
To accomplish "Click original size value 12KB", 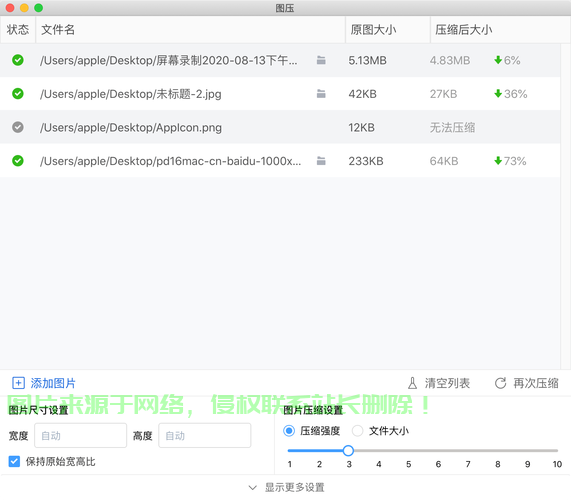I will 361,127.
